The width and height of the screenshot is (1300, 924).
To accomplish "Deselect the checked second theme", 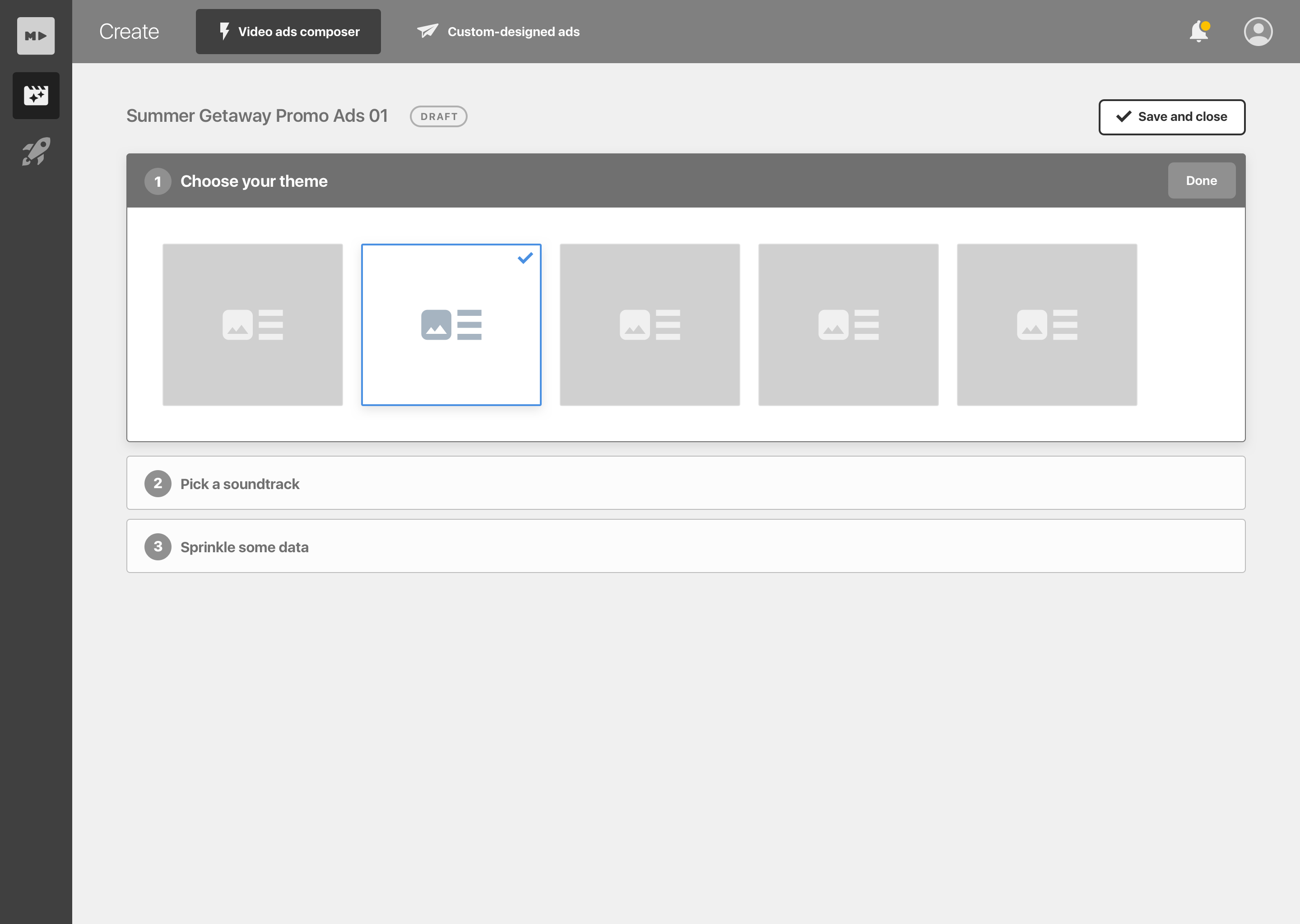I will click(451, 325).
